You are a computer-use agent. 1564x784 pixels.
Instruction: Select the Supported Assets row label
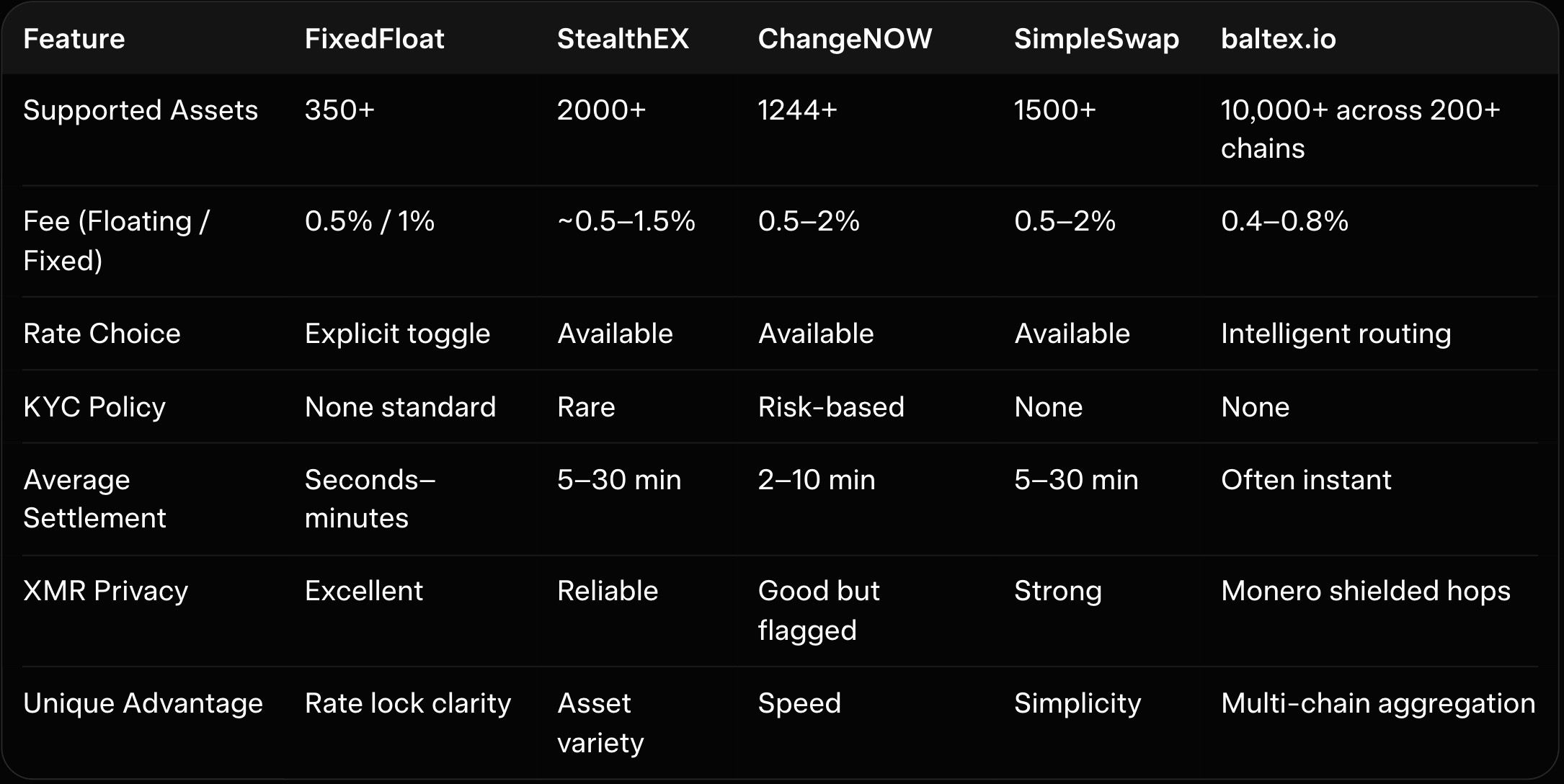(141, 110)
